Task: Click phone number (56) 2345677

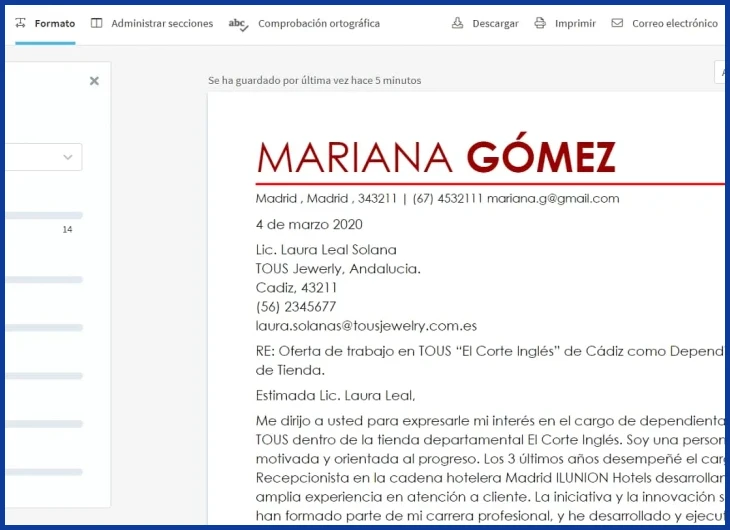Action: click(x=296, y=307)
